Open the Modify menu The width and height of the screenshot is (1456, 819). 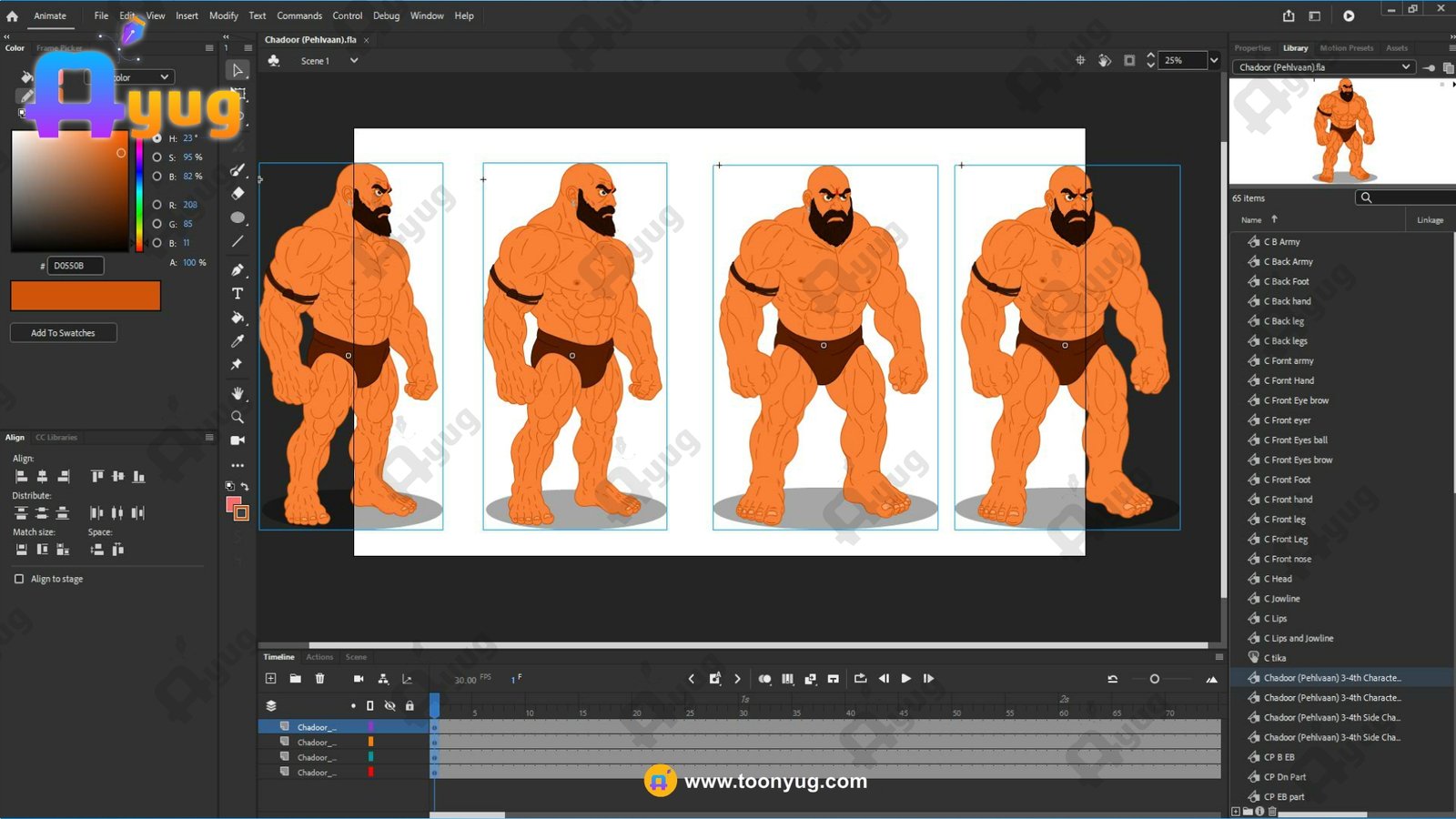point(223,15)
